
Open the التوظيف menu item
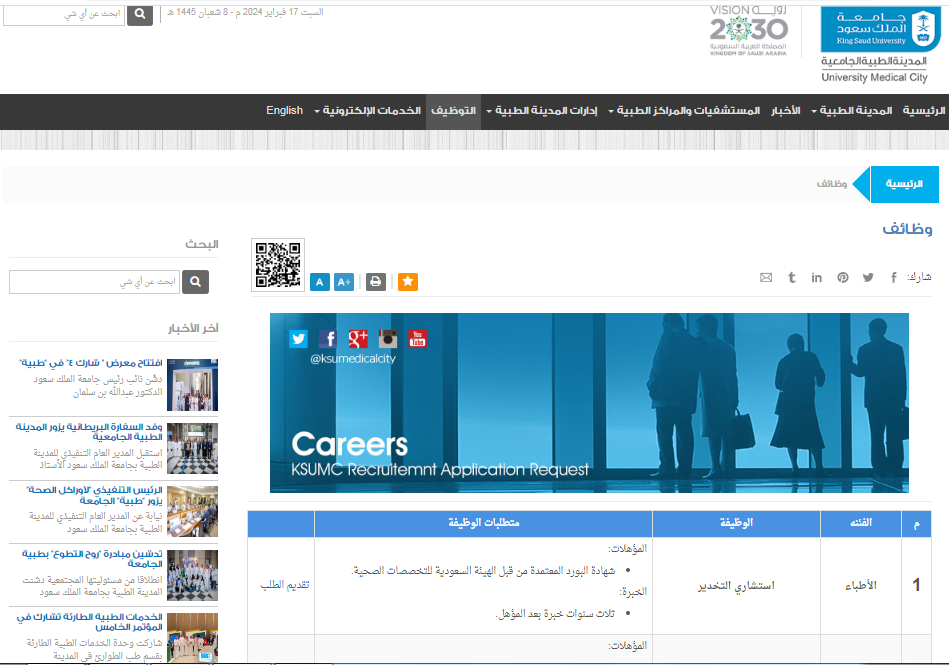pyautogui.click(x=453, y=111)
